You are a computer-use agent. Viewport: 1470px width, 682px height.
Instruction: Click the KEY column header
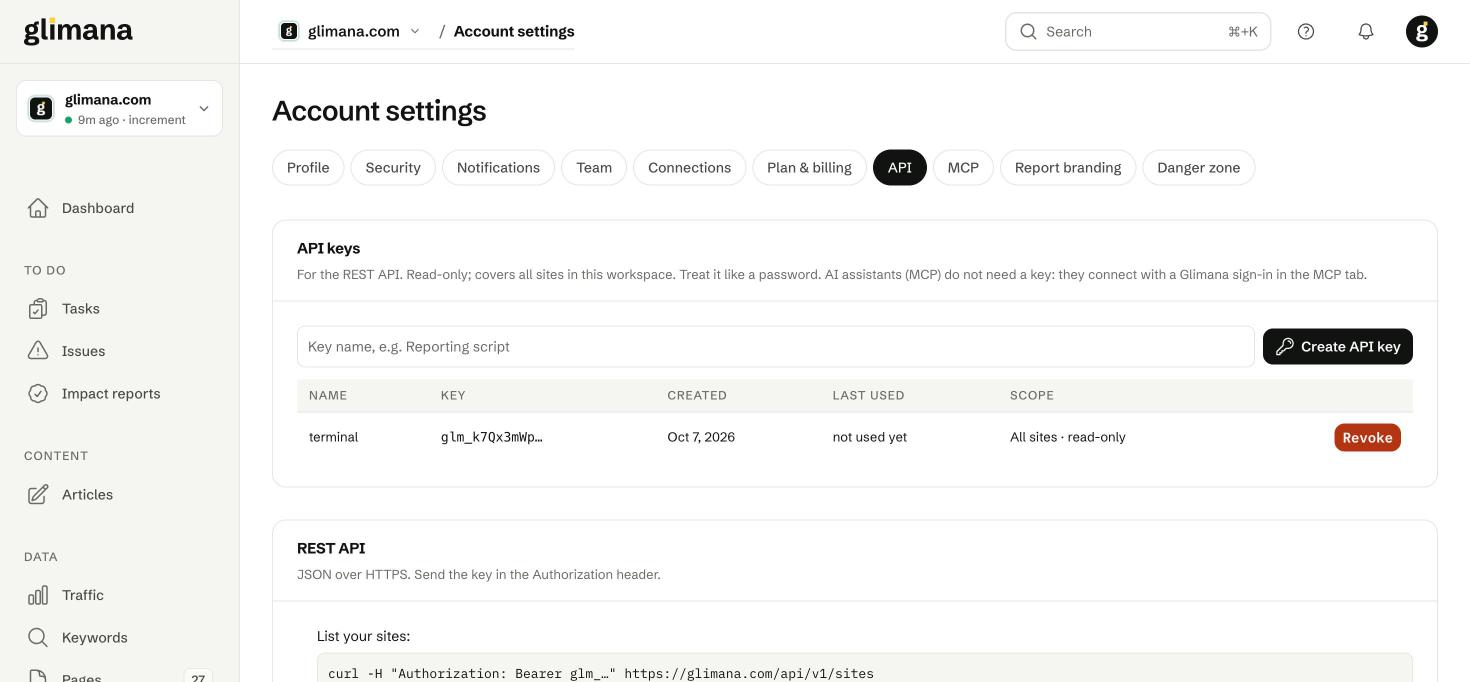tap(453, 395)
